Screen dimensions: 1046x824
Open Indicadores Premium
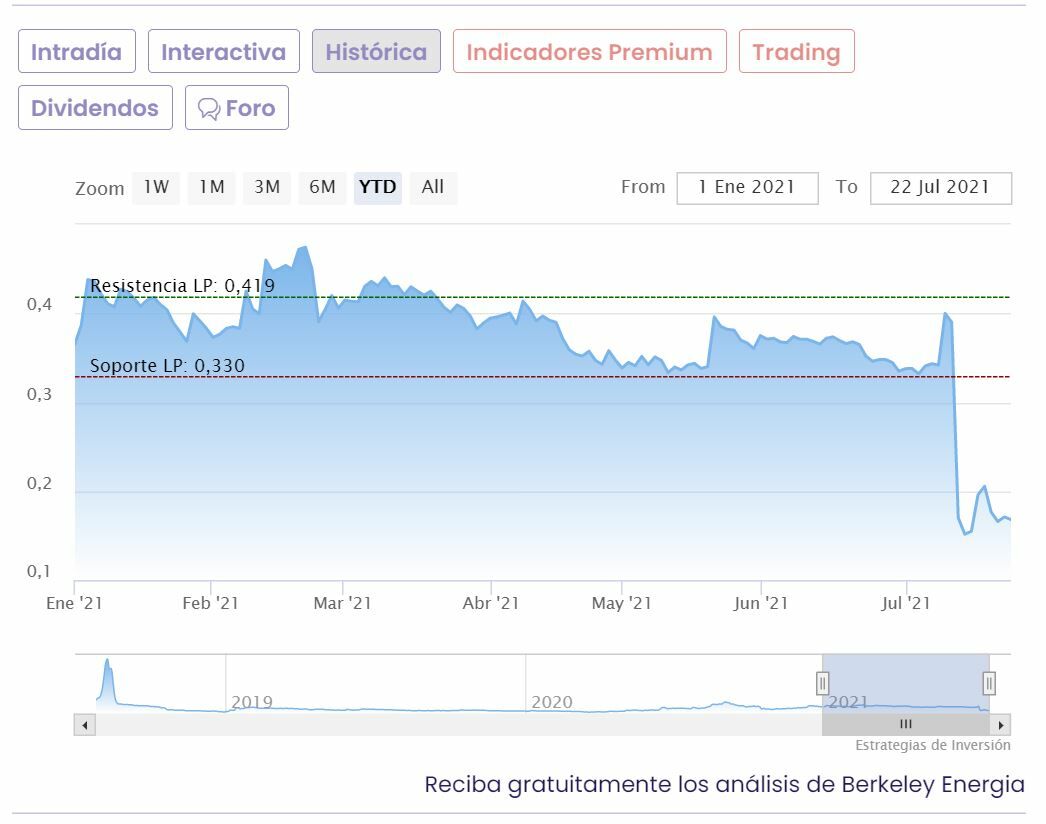click(589, 52)
